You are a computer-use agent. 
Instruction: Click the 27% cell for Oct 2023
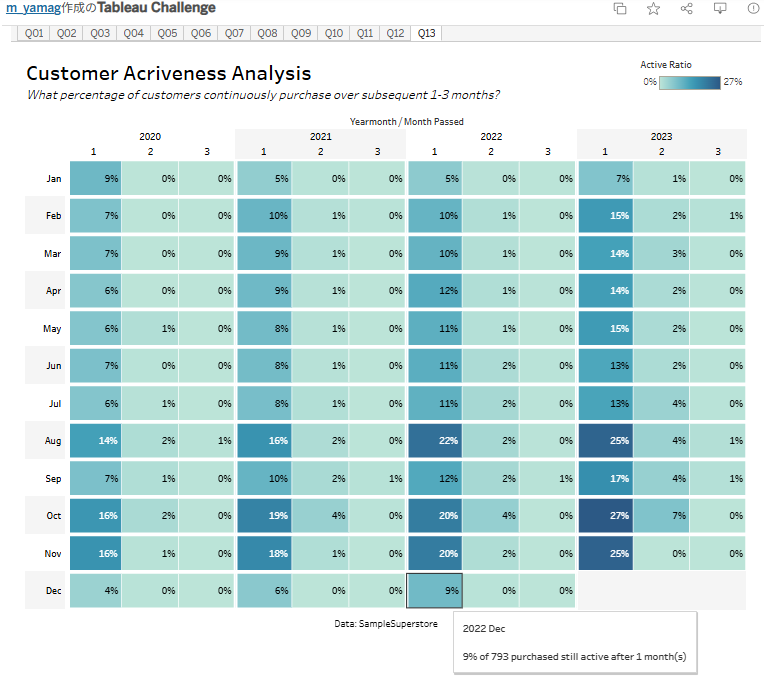tap(606, 515)
